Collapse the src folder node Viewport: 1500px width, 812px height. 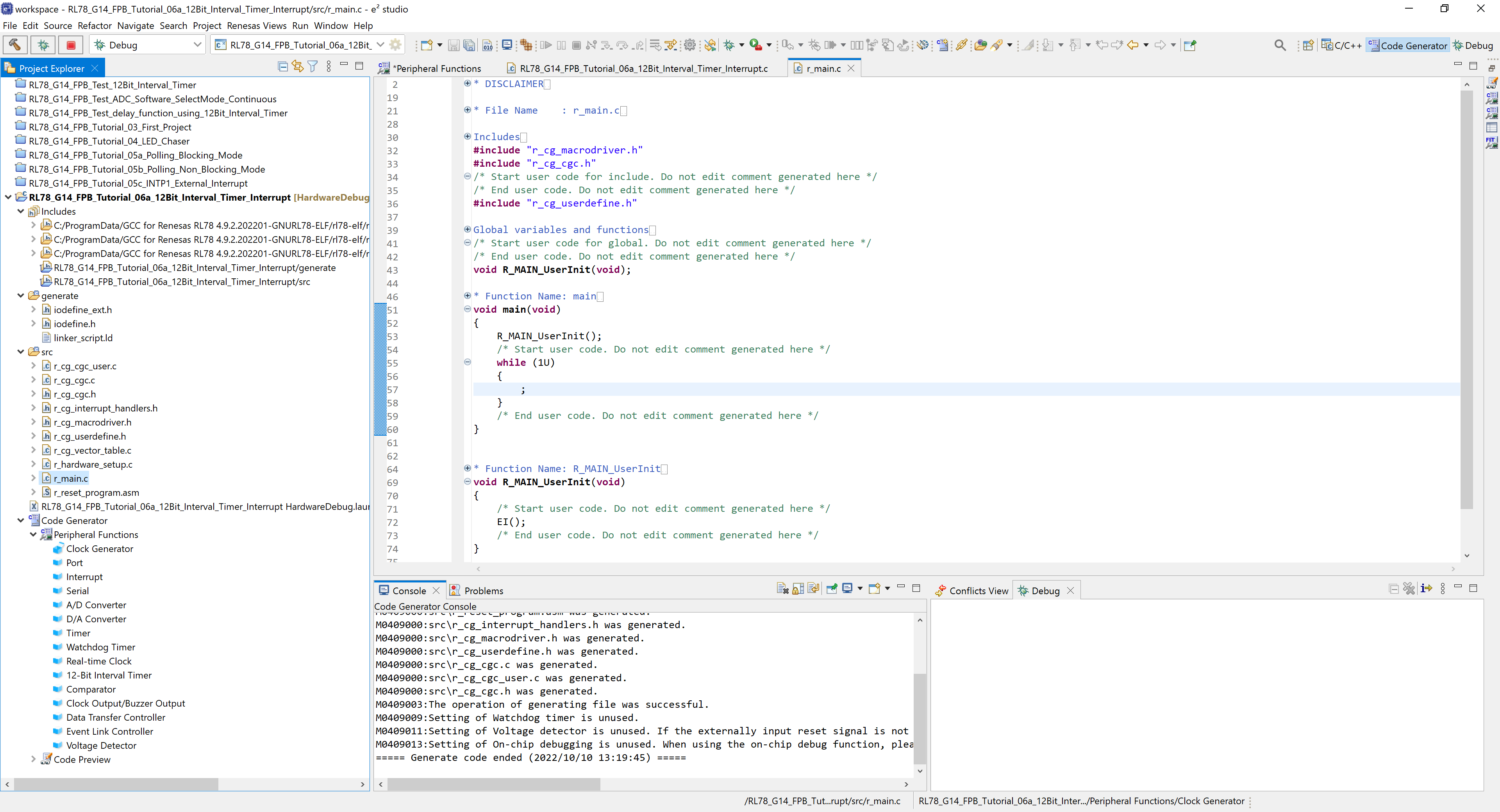click(x=21, y=352)
